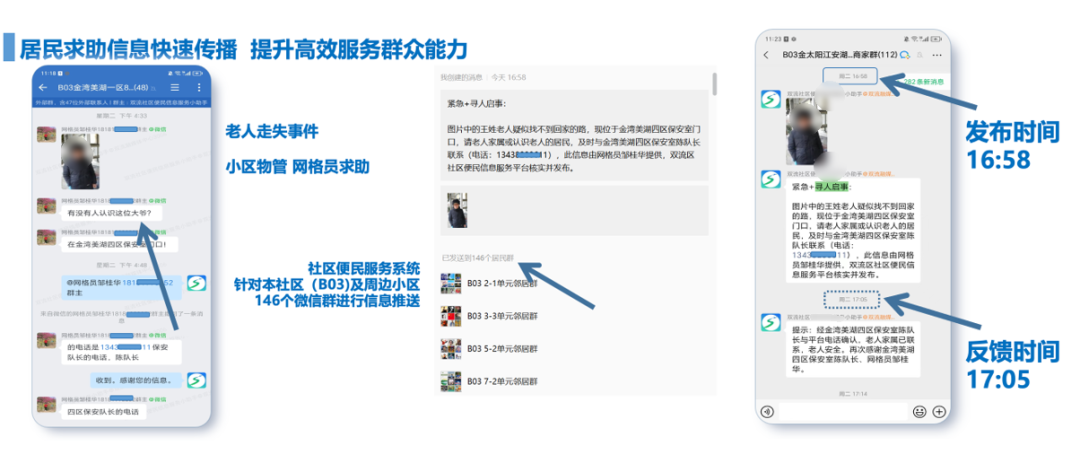Tap sender avatar beside '四区保安队长的电话'
The width and height of the screenshot is (1080, 472).
(46, 404)
